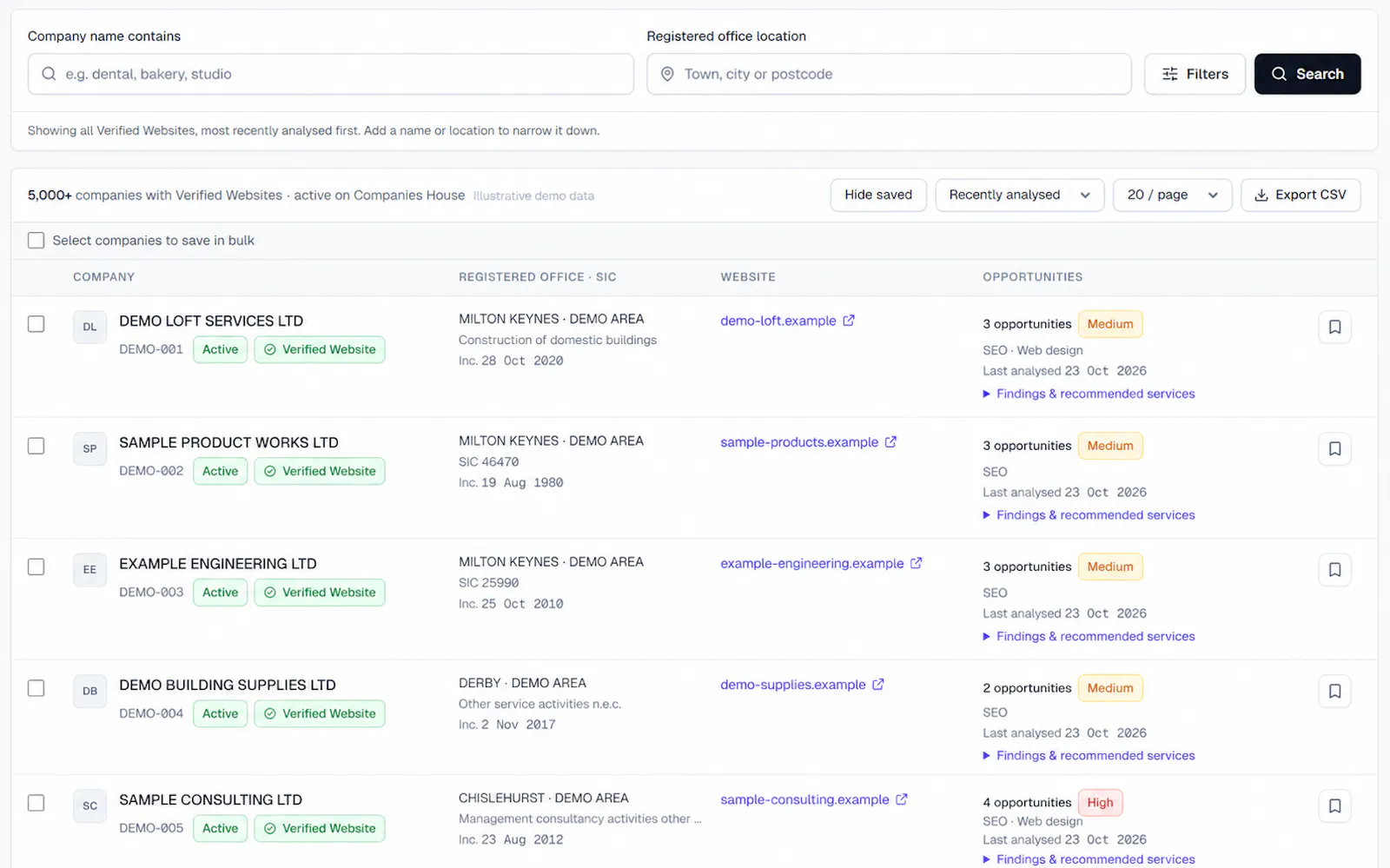Select the DEMO LOFT SERVICES LTD checkbox
1390x868 pixels.
click(x=36, y=324)
